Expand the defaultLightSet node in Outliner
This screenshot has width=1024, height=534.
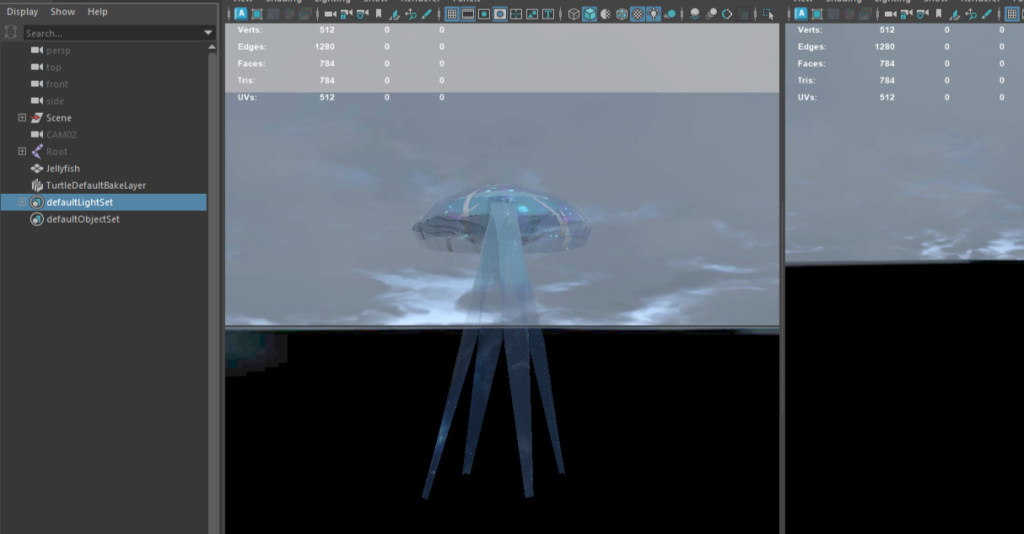pos(22,202)
